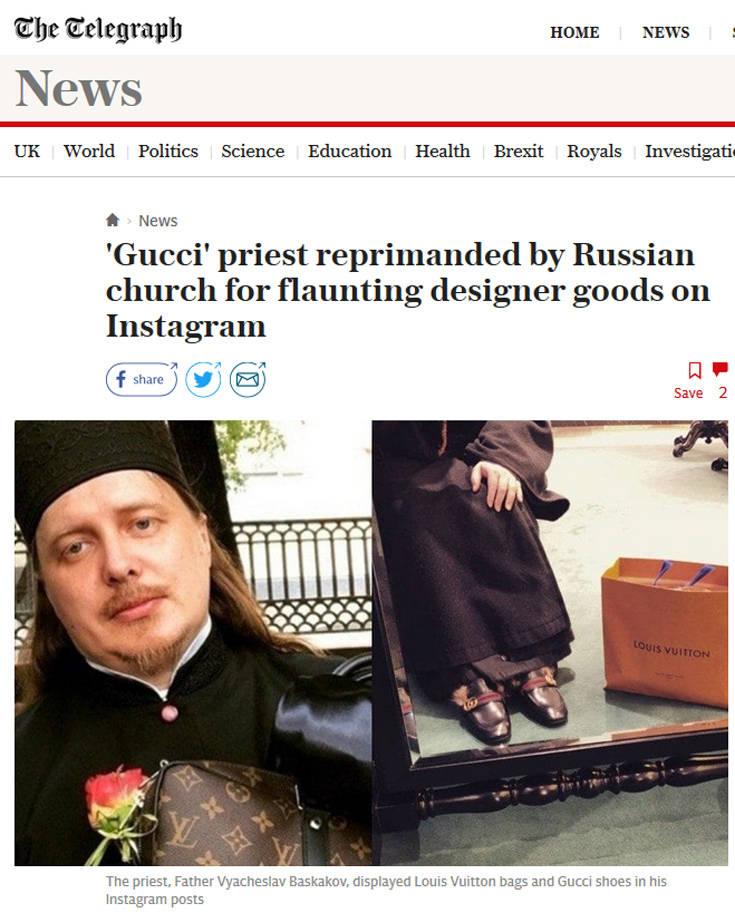Open the home breadcrumb icon
The width and height of the screenshot is (735, 913).
coord(112,220)
